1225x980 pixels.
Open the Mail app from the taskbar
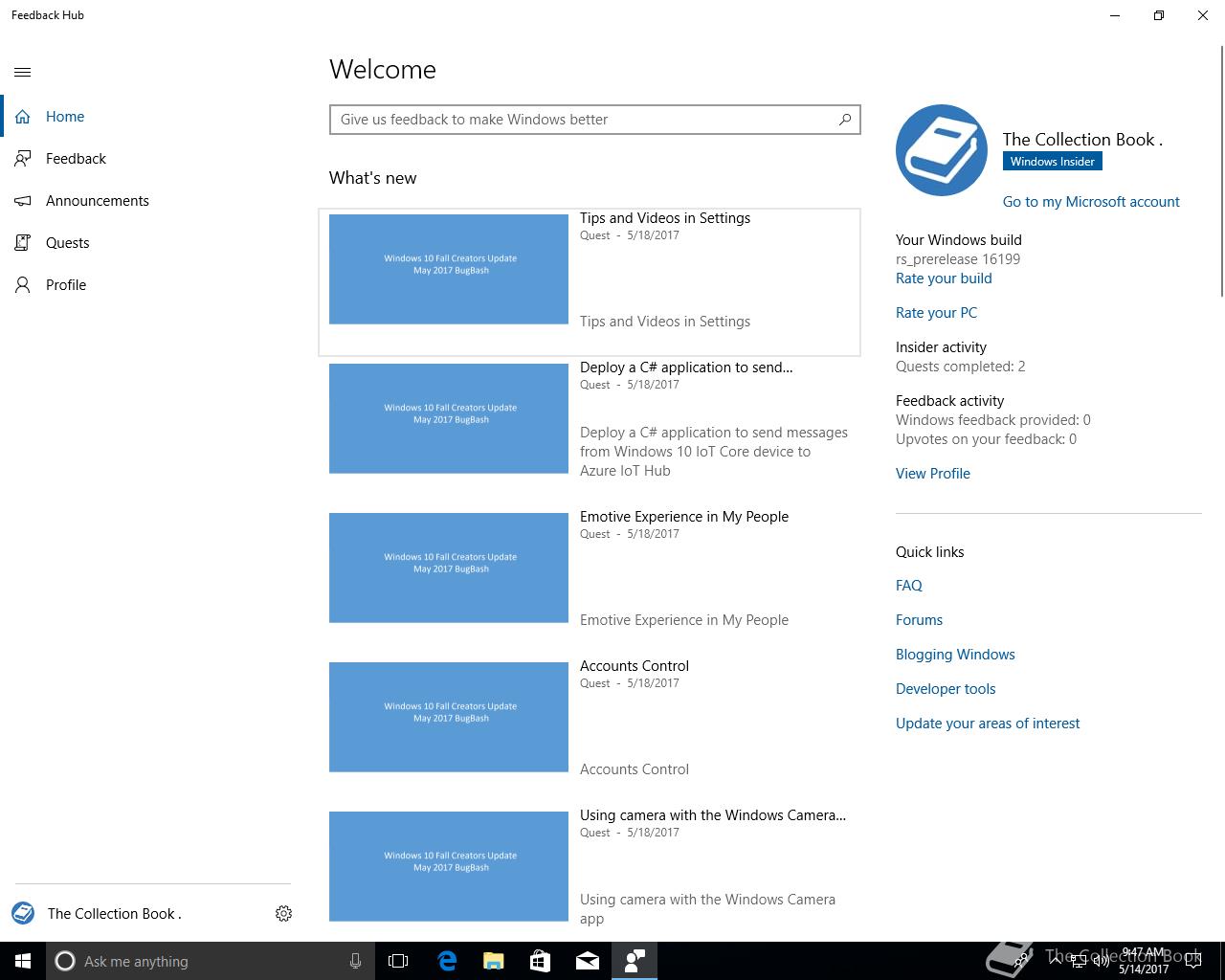click(587, 961)
